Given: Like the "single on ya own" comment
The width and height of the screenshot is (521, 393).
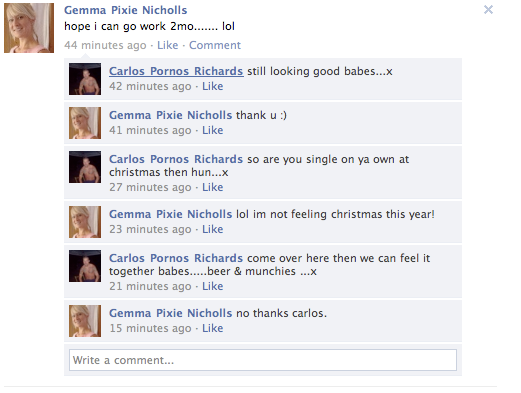Looking at the screenshot, I should (212, 187).
